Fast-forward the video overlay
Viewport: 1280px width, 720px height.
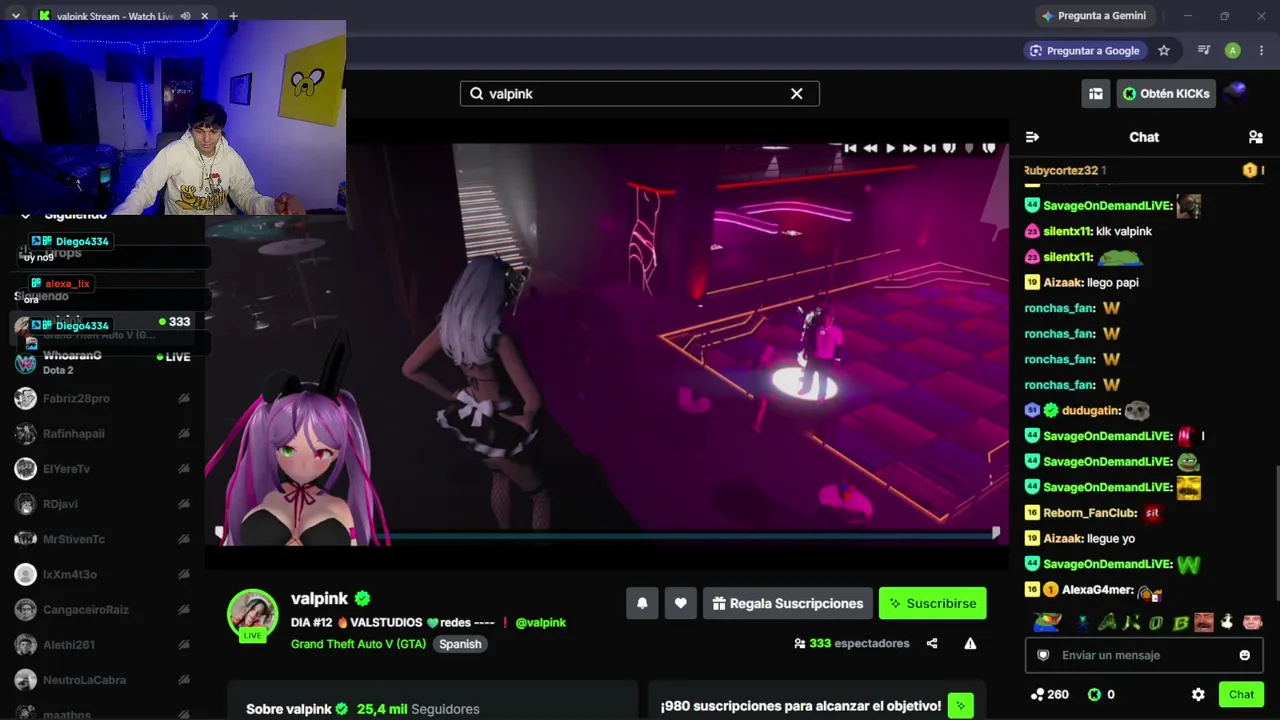click(910, 148)
